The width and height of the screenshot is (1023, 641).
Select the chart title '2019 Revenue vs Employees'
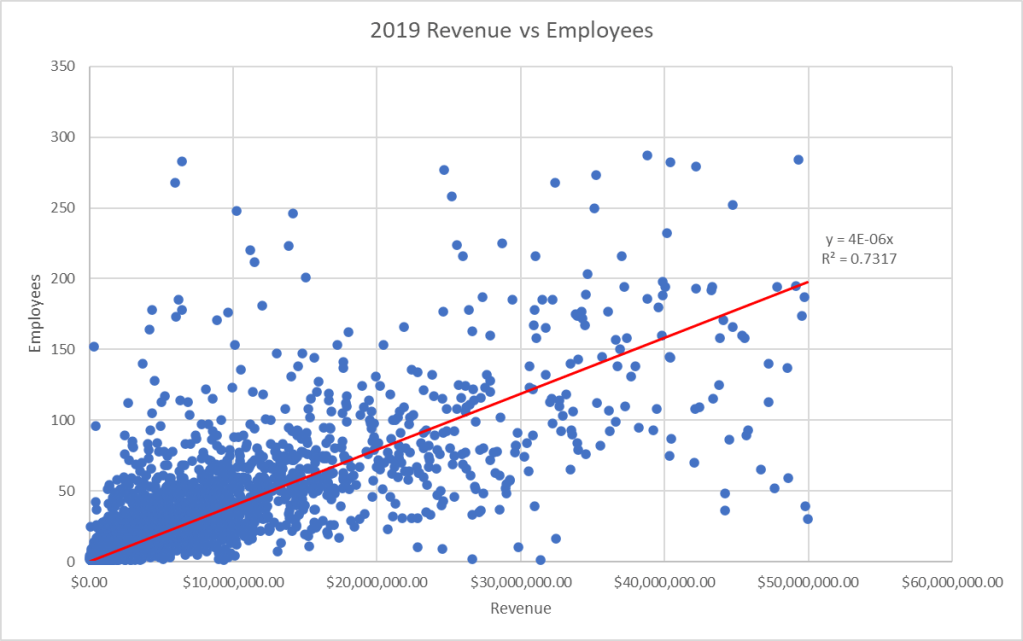click(x=510, y=31)
